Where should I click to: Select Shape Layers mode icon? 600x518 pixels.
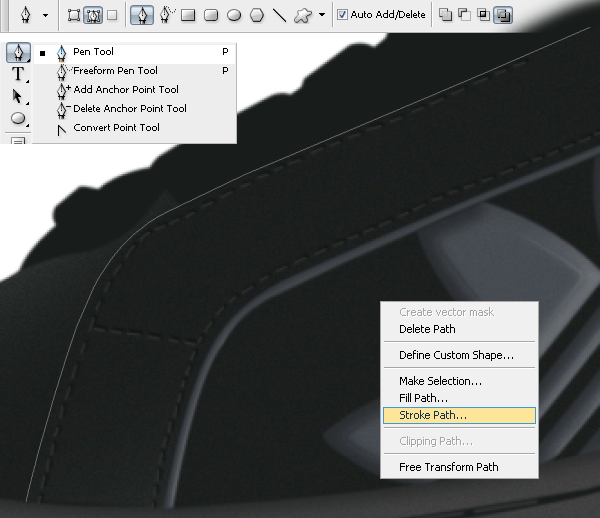coord(73,15)
